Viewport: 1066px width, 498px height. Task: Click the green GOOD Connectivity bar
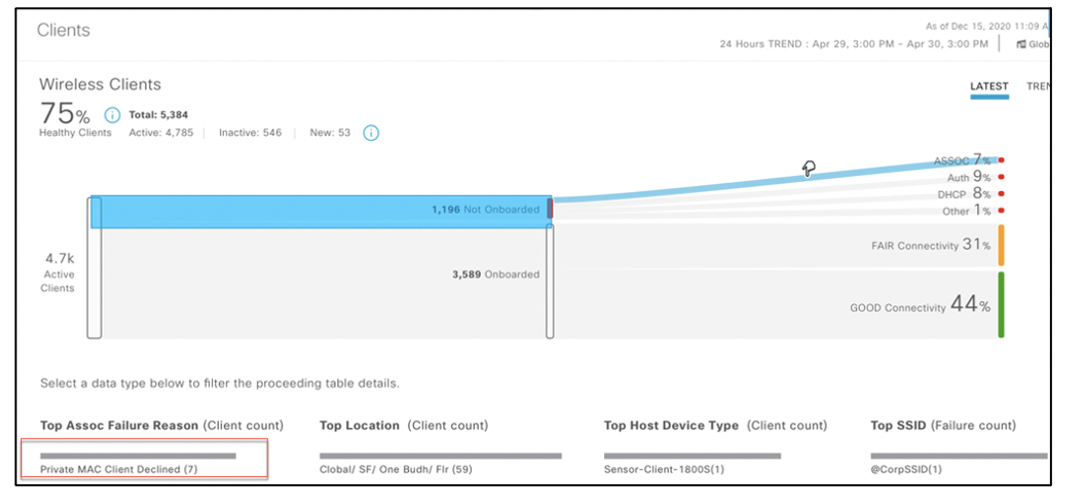[x=1001, y=305]
